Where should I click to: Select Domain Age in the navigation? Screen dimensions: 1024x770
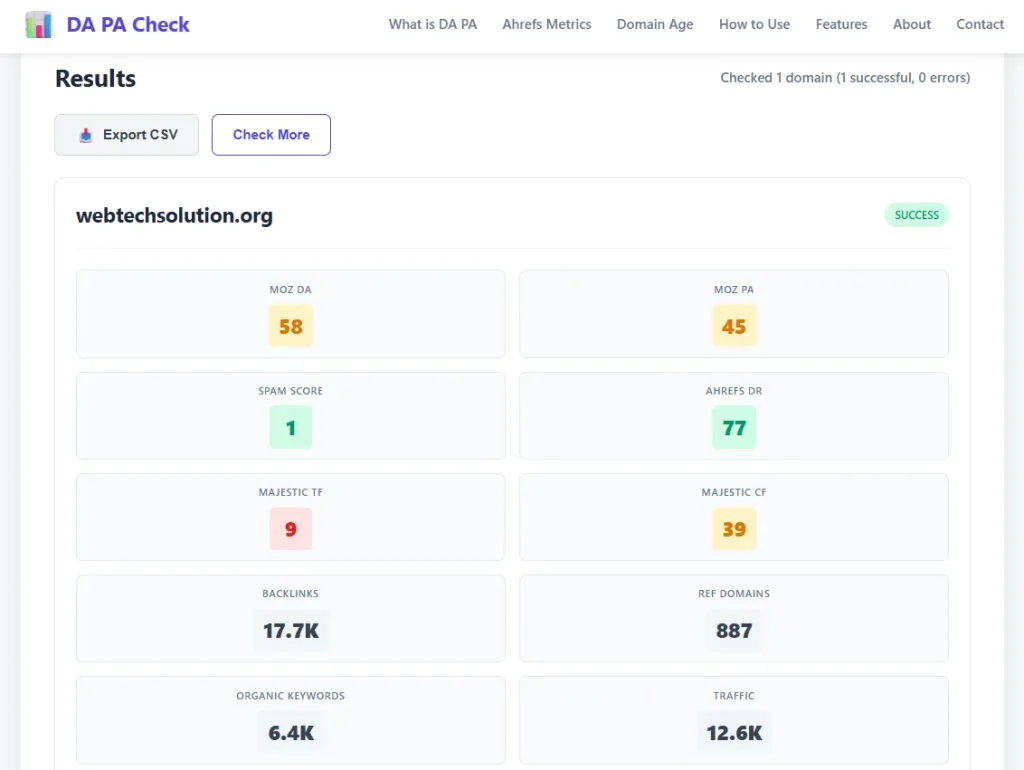click(655, 24)
